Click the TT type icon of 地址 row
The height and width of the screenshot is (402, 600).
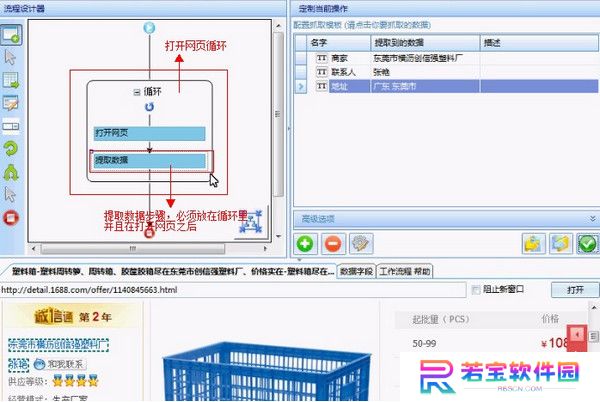click(x=322, y=86)
